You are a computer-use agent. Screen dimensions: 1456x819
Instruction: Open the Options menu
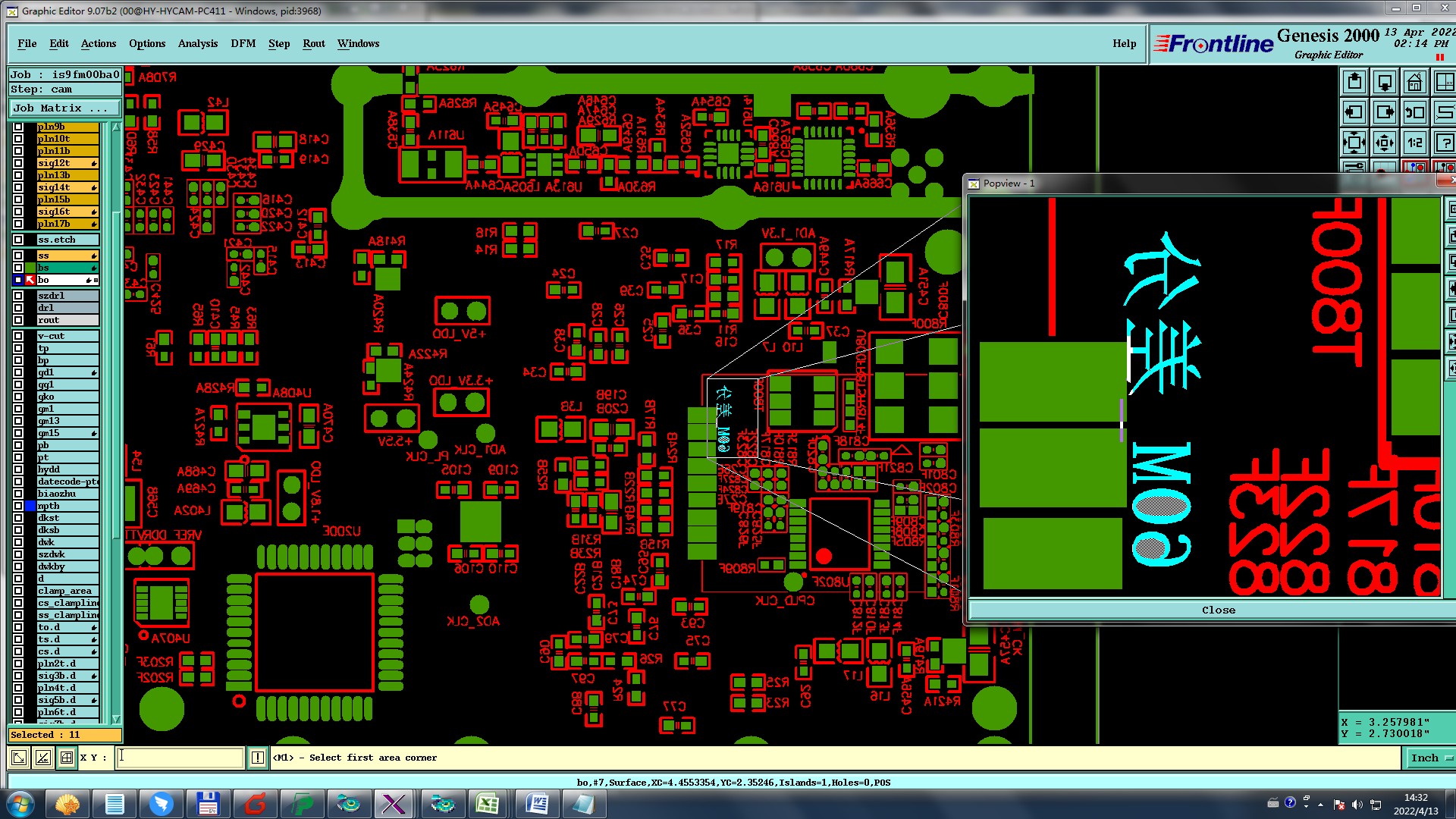147,43
